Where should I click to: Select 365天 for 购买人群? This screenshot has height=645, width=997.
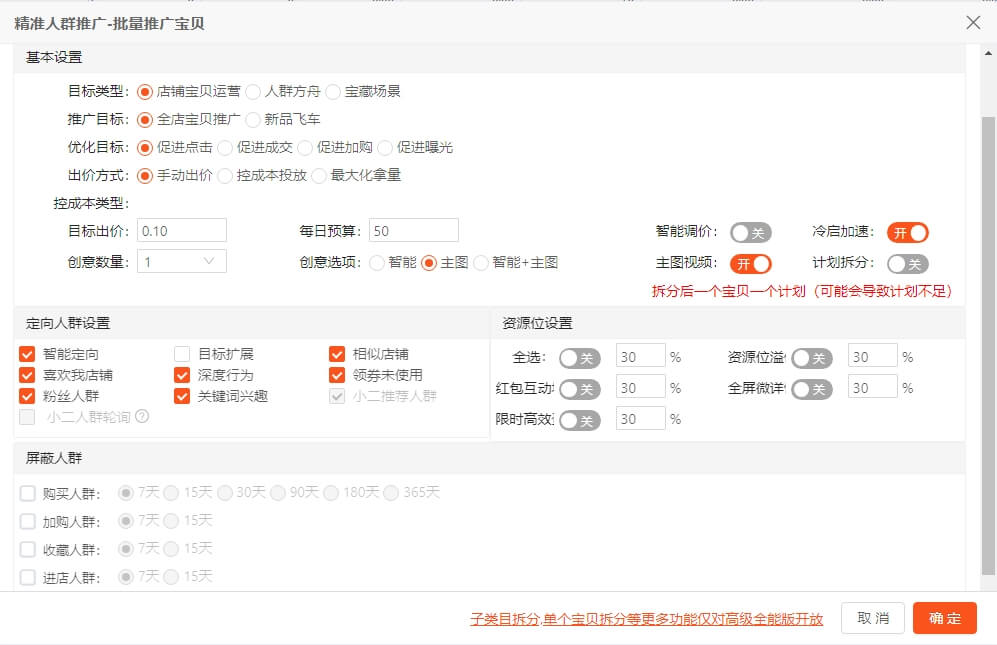click(x=391, y=493)
